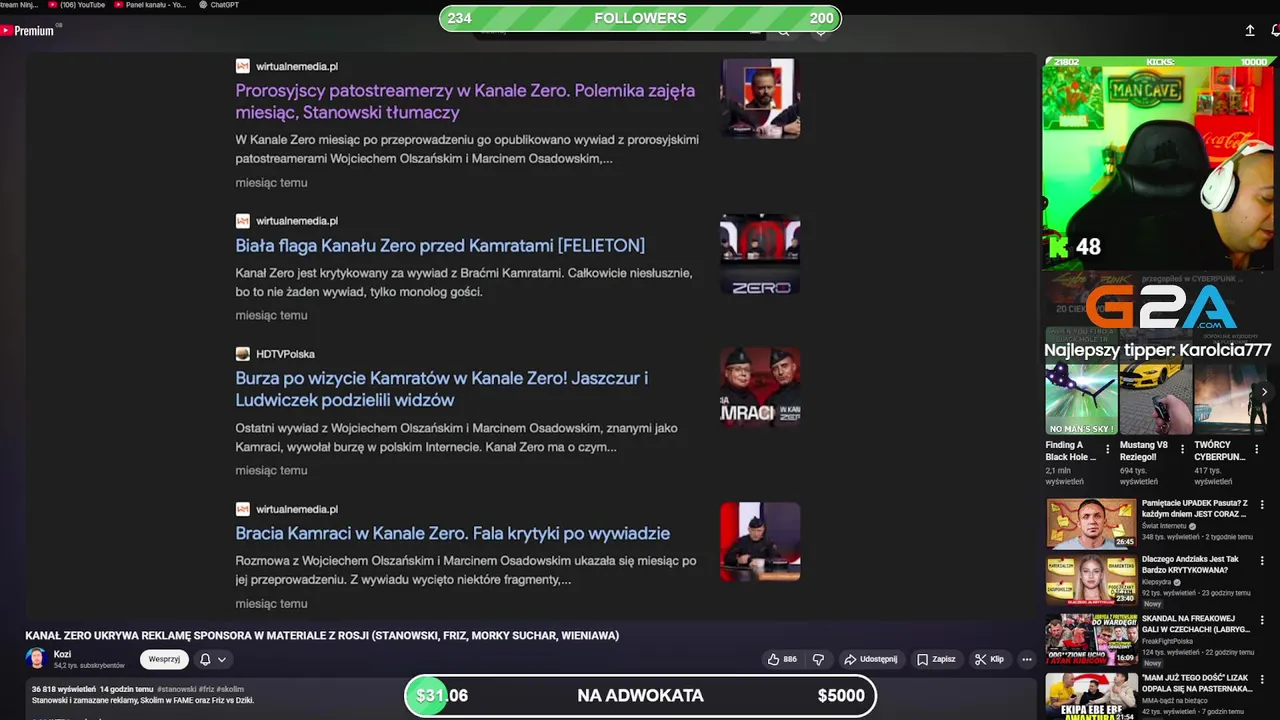
Task: Open 'SKANDAL NA FREAKOWEJ GALI W CZECHACH' title
Action: pyautogui.click(x=1195, y=625)
